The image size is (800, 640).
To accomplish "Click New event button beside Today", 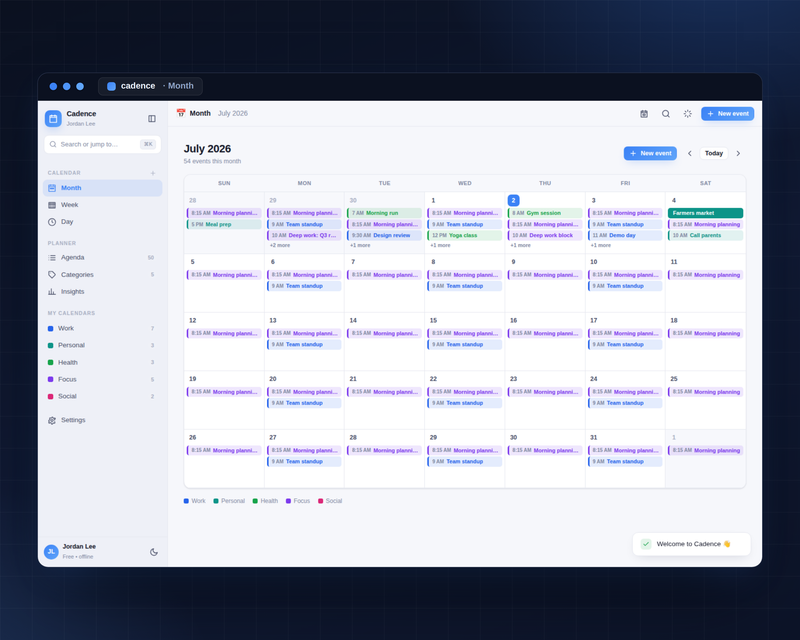I will click(650, 153).
